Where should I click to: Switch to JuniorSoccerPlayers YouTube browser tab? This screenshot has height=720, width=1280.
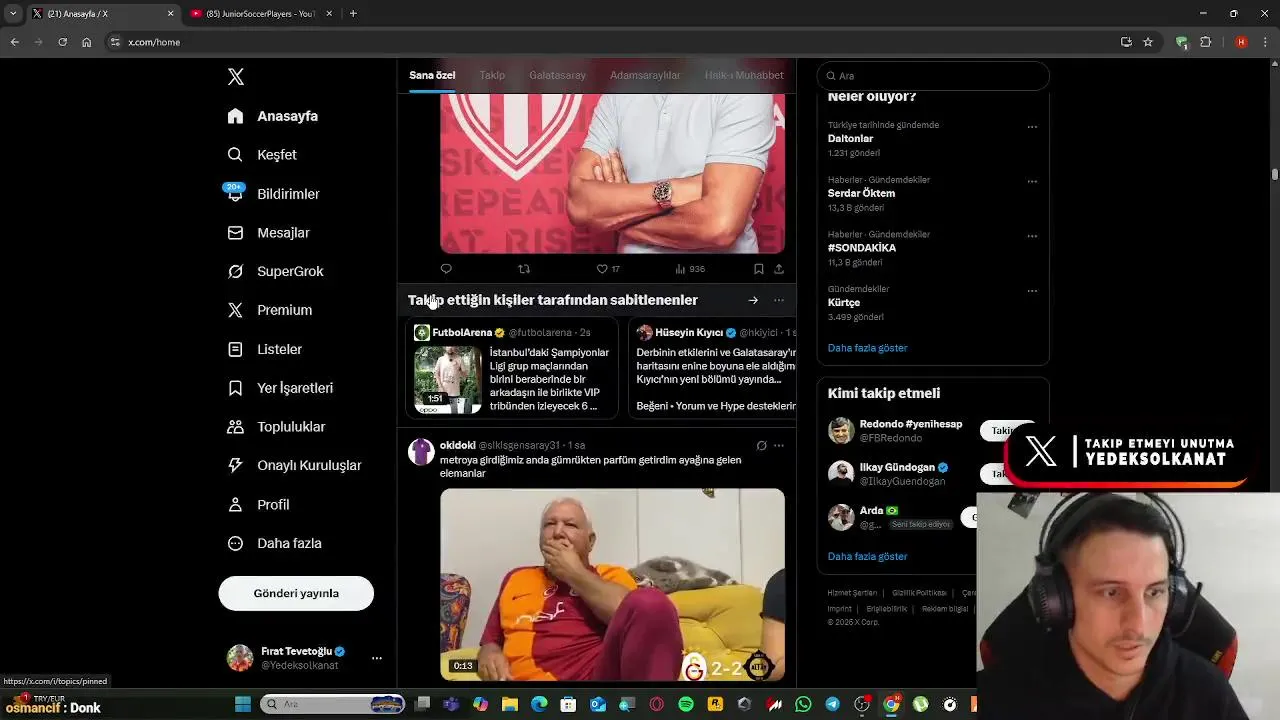coord(262,14)
